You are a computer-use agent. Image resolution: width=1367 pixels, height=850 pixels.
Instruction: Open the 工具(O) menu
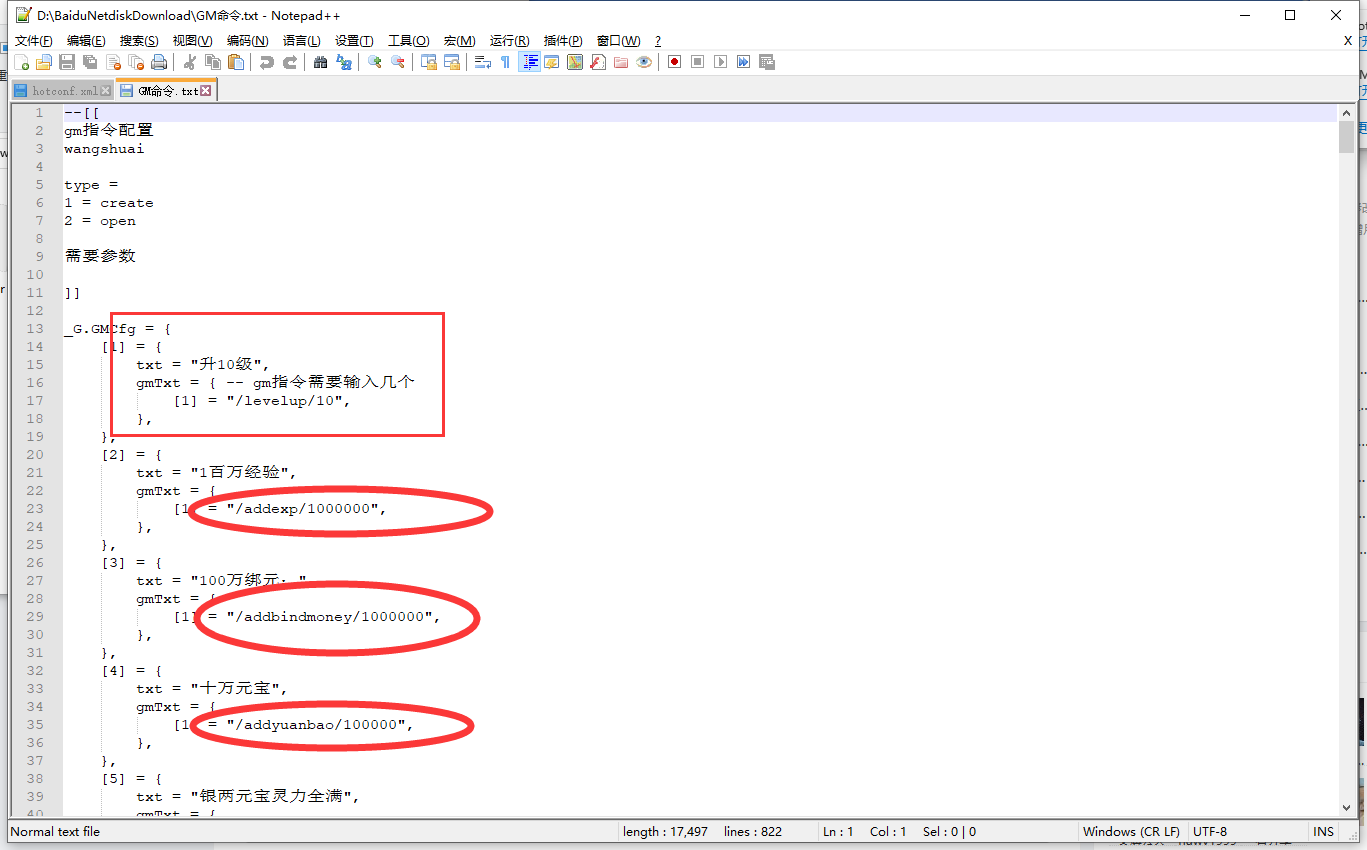click(x=408, y=41)
